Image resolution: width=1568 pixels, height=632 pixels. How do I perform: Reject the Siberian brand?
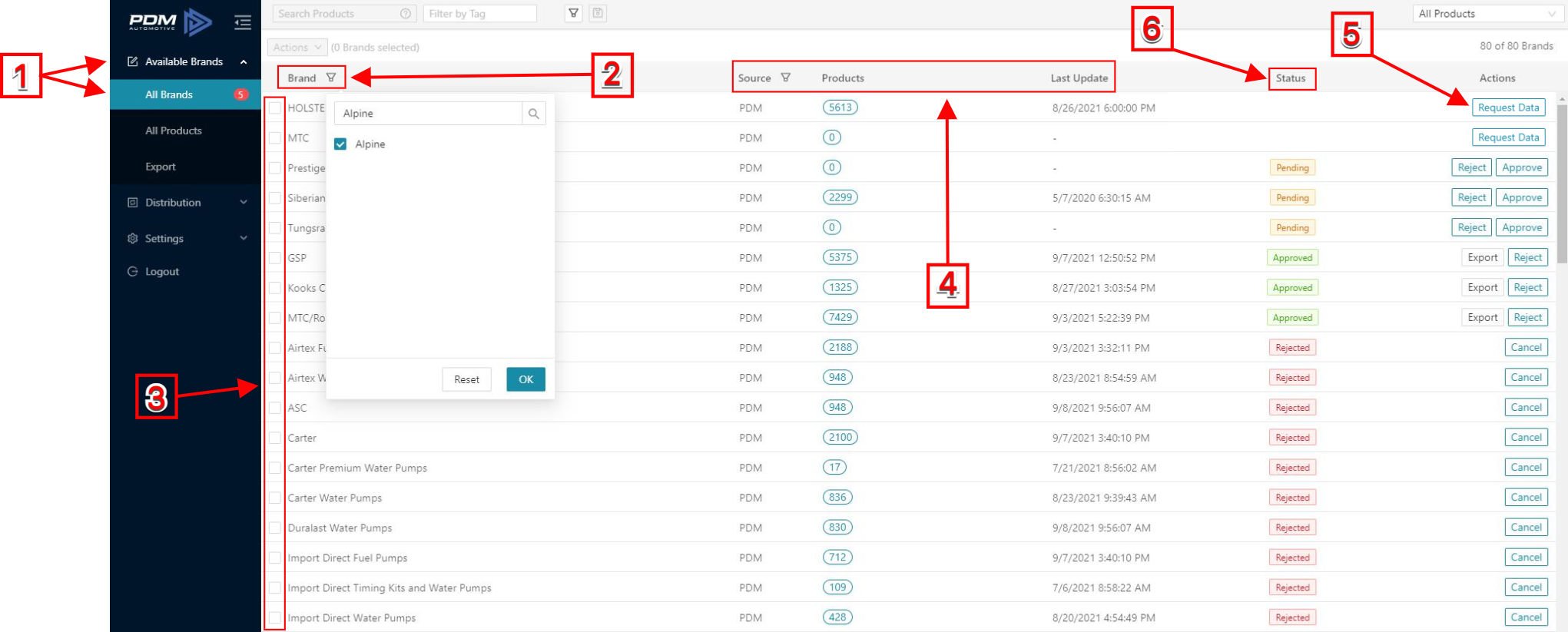coord(1471,197)
